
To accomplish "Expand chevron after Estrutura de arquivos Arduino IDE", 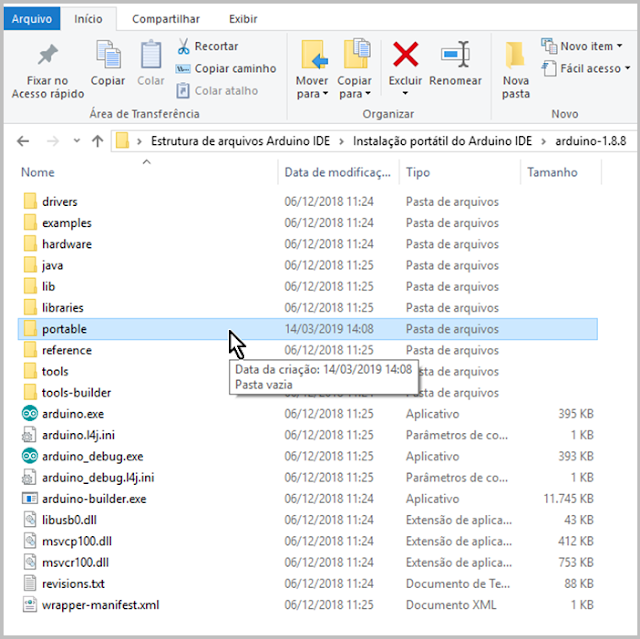I will (341, 142).
